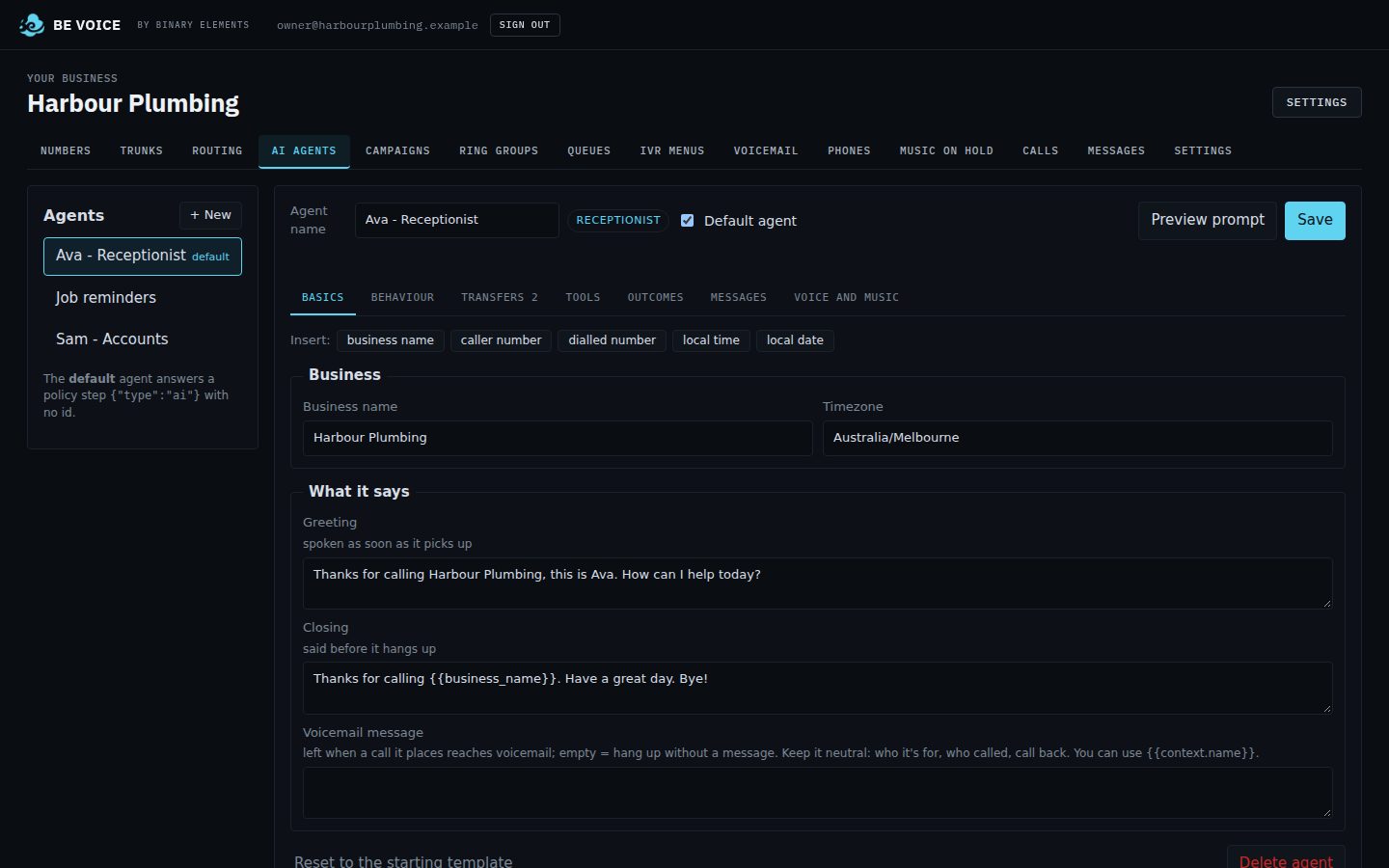Insert the caller number placeholder
Viewport: 1389px width, 868px height.
(x=501, y=340)
